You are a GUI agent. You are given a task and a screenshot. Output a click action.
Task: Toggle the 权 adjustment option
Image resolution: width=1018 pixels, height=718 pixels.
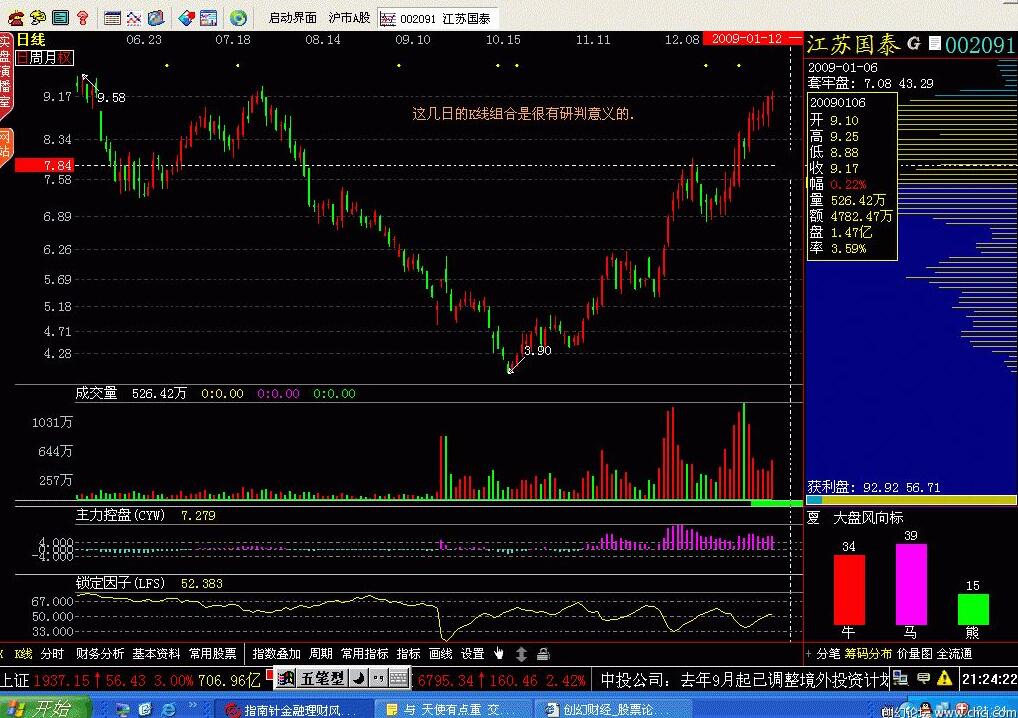coord(64,58)
